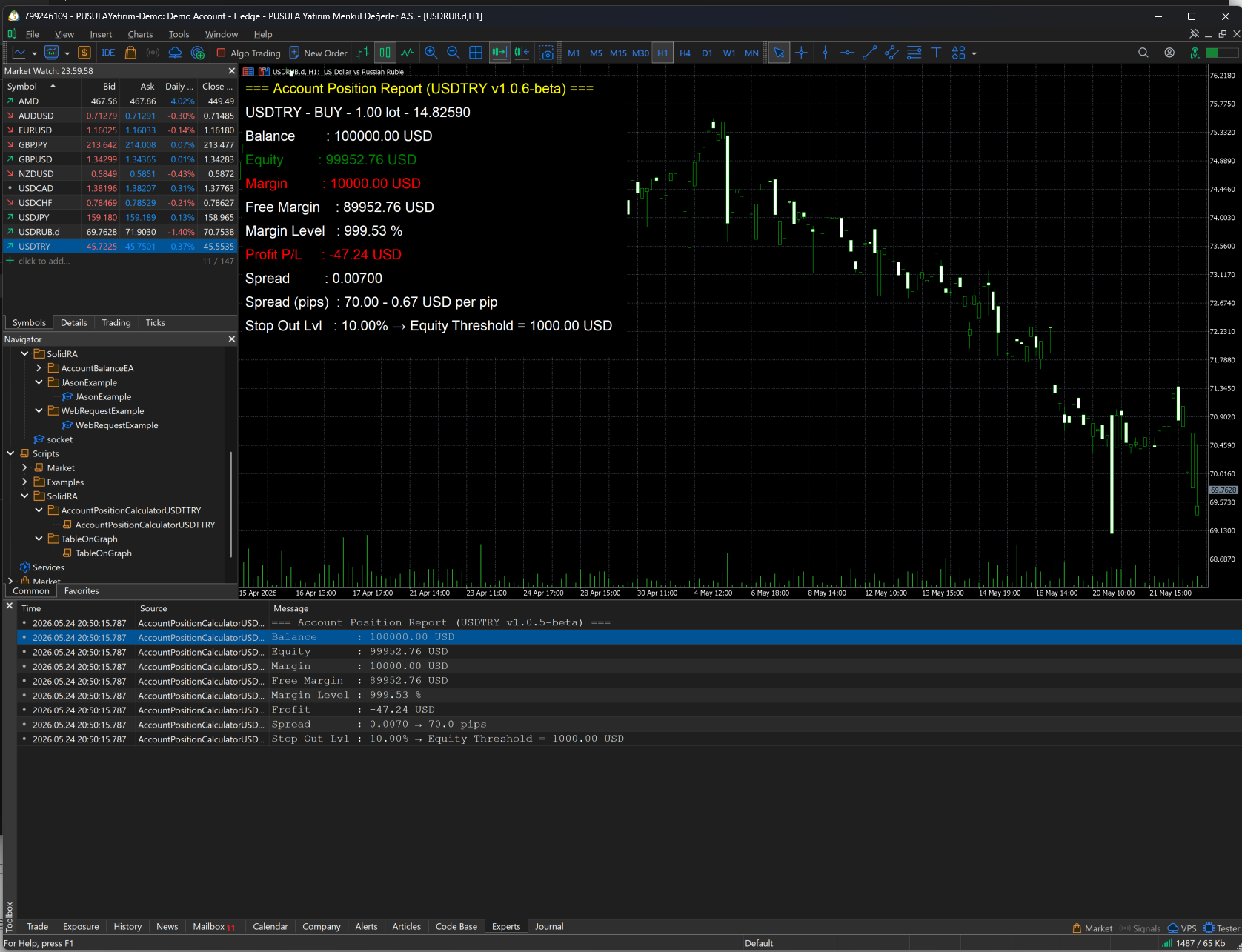Take chart screenshot with camera icon
Viewport: 1242px width, 952px height.
(546, 53)
